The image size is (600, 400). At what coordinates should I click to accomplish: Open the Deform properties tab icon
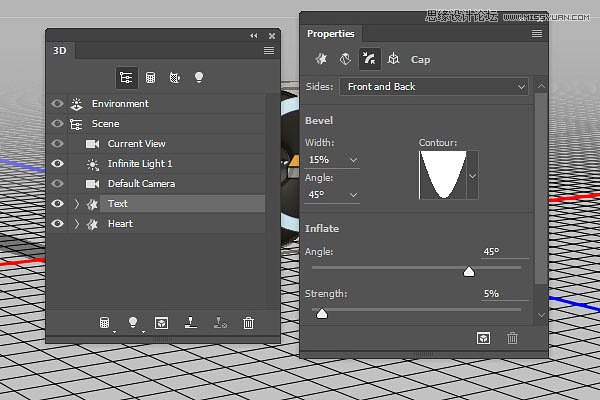click(345, 59)
